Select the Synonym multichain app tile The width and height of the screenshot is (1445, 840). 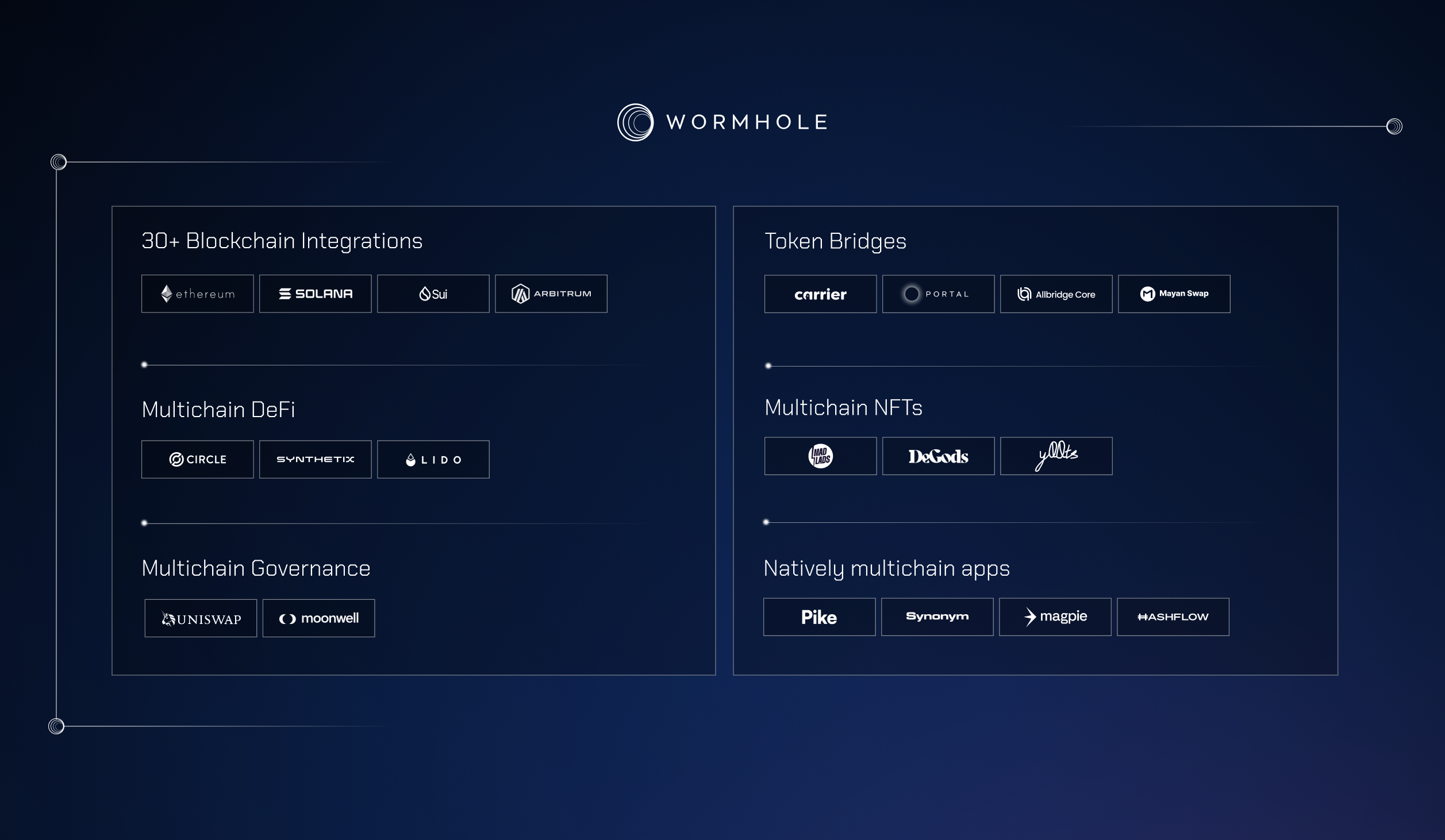(937, 617)
